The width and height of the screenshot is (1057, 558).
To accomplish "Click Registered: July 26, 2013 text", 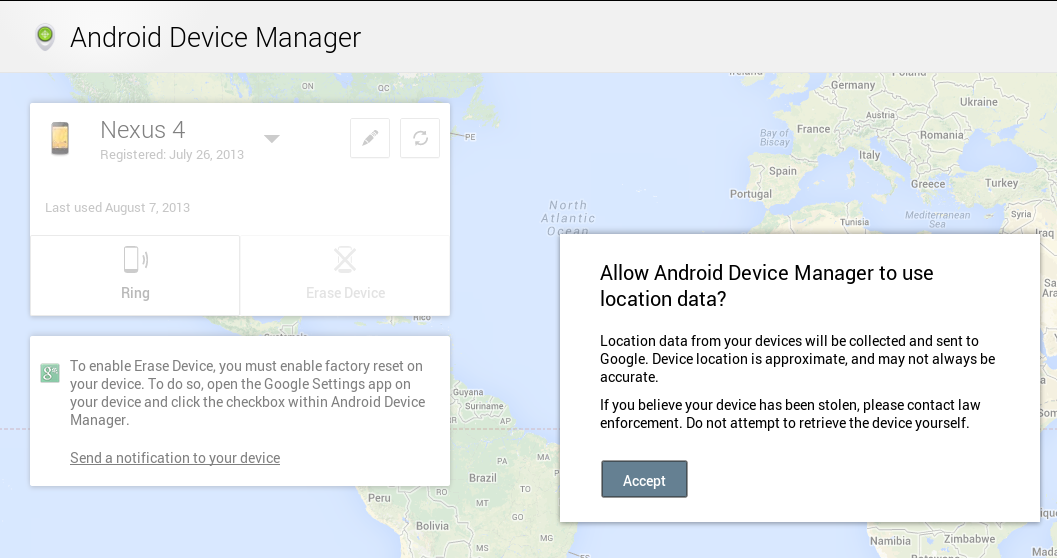I will point(172,154).
